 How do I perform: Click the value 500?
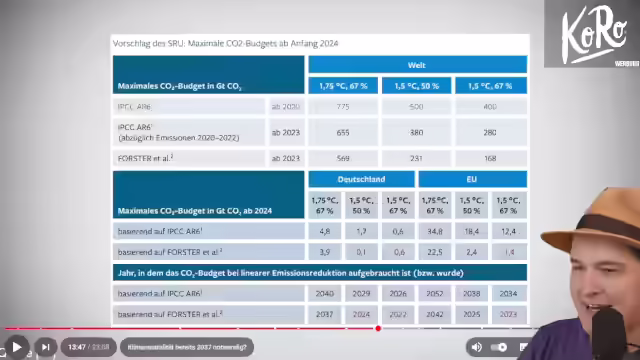[416, 107]
